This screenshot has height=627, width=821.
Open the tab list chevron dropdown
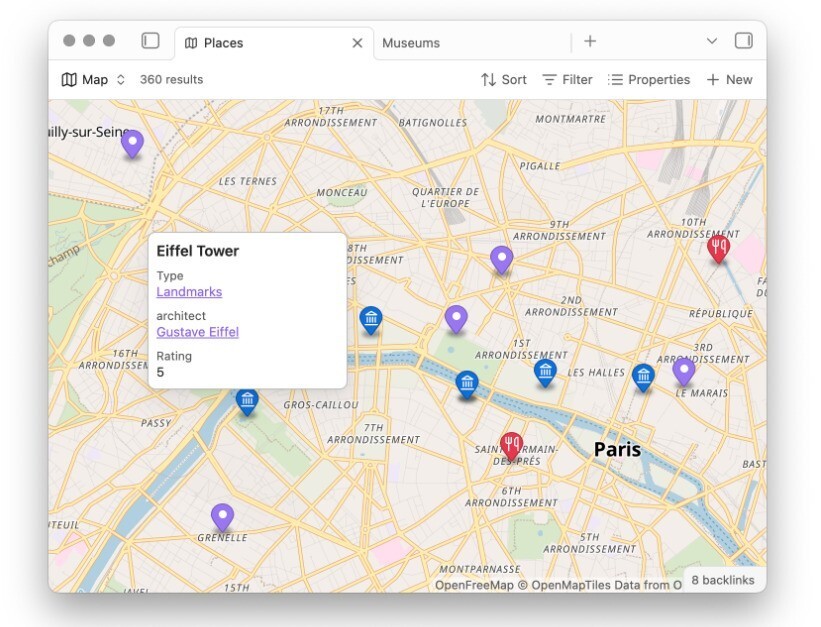click(x=712, y=41)
